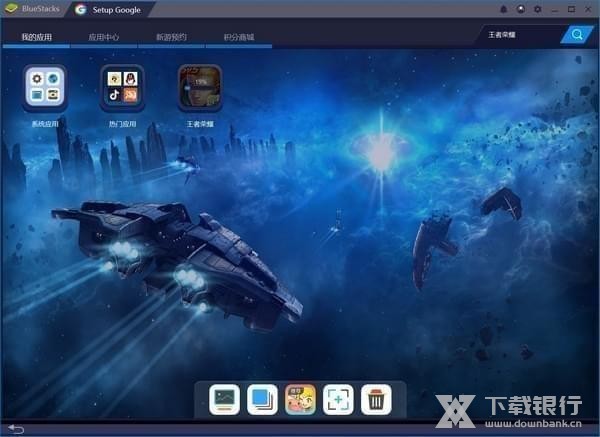This screenshot has height=437, width=600.
Task: Open the 系统应用 folder icon
Action: [45, 88]
